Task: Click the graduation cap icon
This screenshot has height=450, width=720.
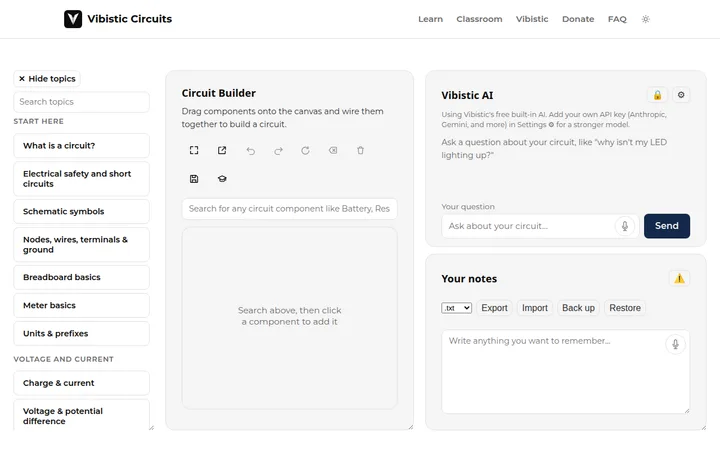Action: pos(222,179)
